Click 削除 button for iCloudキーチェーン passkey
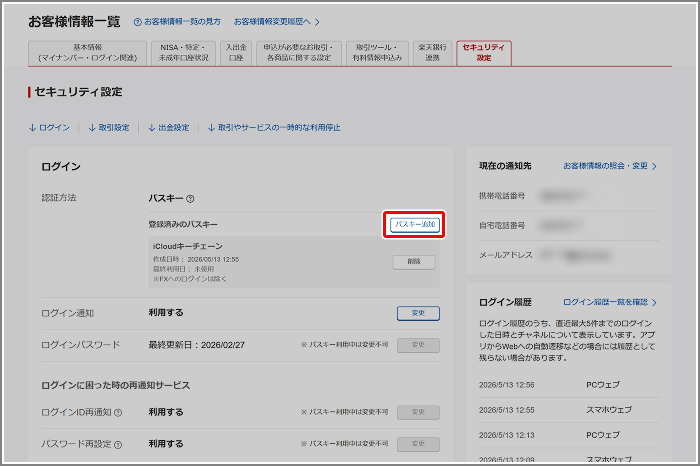Image resolution: width=700 pixels, height=466 pixels. point(414,262)
